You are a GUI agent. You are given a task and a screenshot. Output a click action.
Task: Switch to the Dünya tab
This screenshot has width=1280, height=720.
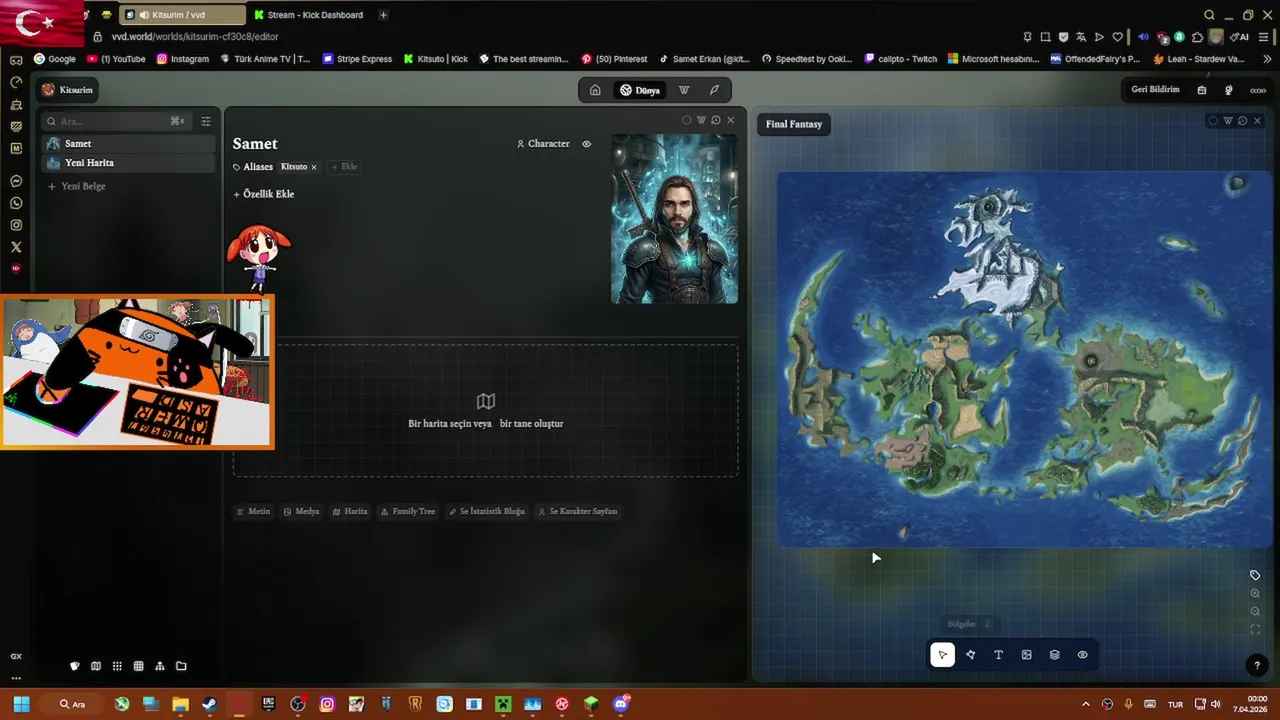(x=640, y=90)
